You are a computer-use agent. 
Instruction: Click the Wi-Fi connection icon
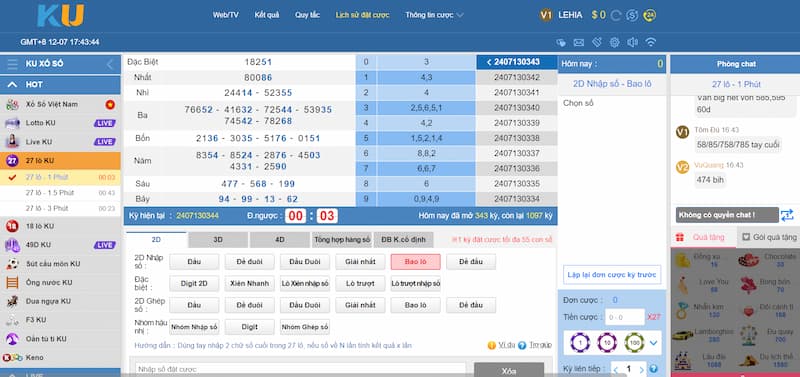651,42
